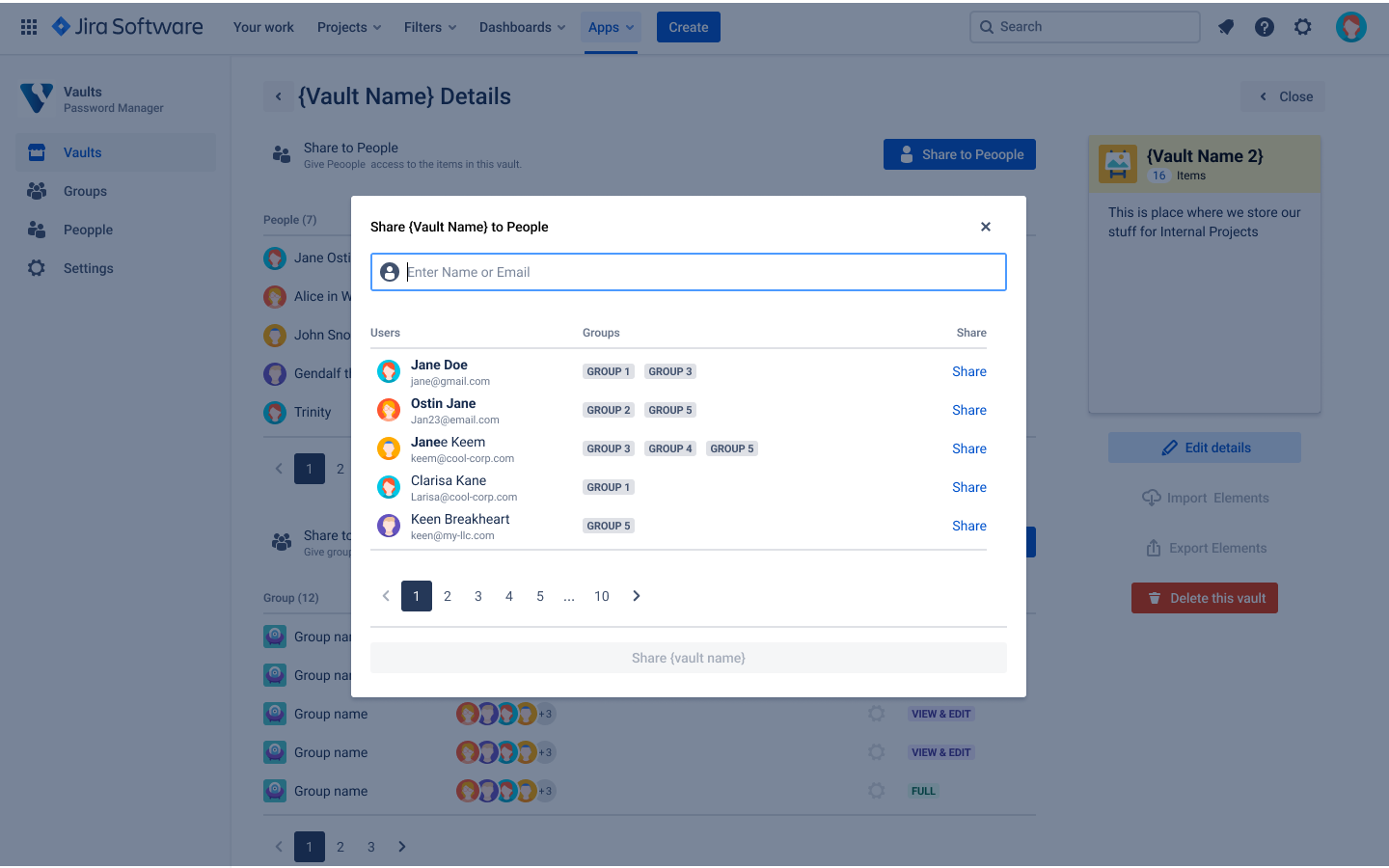This screenshot has height=868, width=1389.
Task: Expand the Dashboards dropdown menu
Action: [x=522, y=27]
